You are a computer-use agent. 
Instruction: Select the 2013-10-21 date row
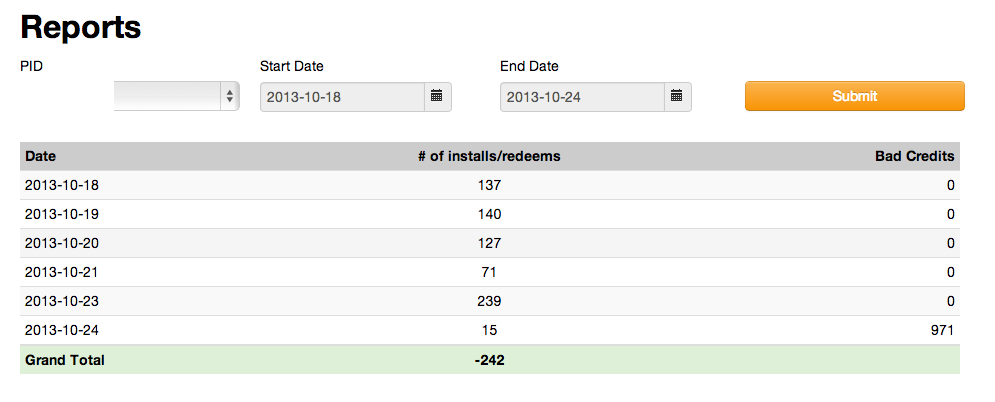[62, 272]
